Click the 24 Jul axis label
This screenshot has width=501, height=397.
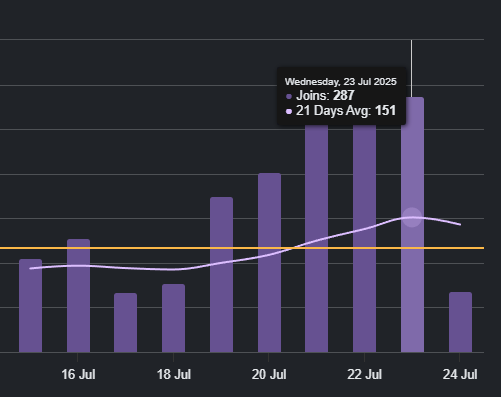tap(460, 374)
